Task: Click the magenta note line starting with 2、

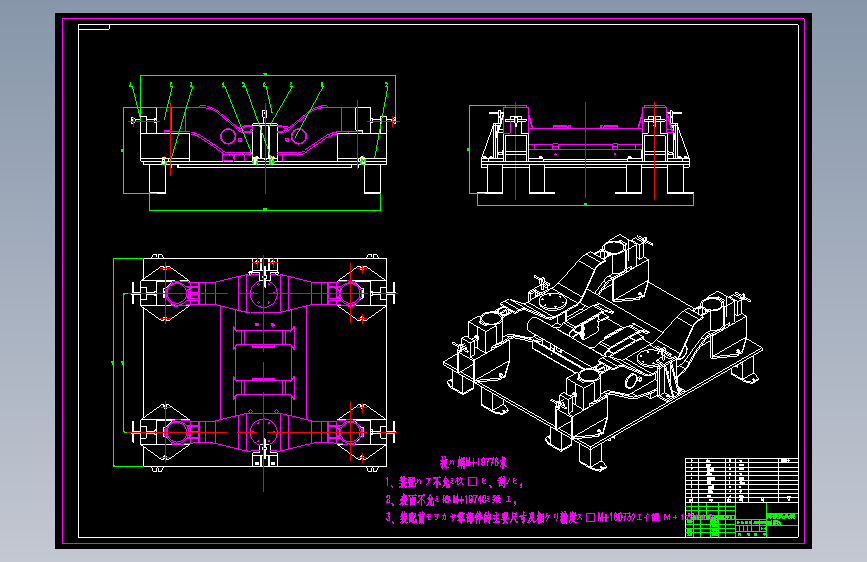Action: (451, 500)
